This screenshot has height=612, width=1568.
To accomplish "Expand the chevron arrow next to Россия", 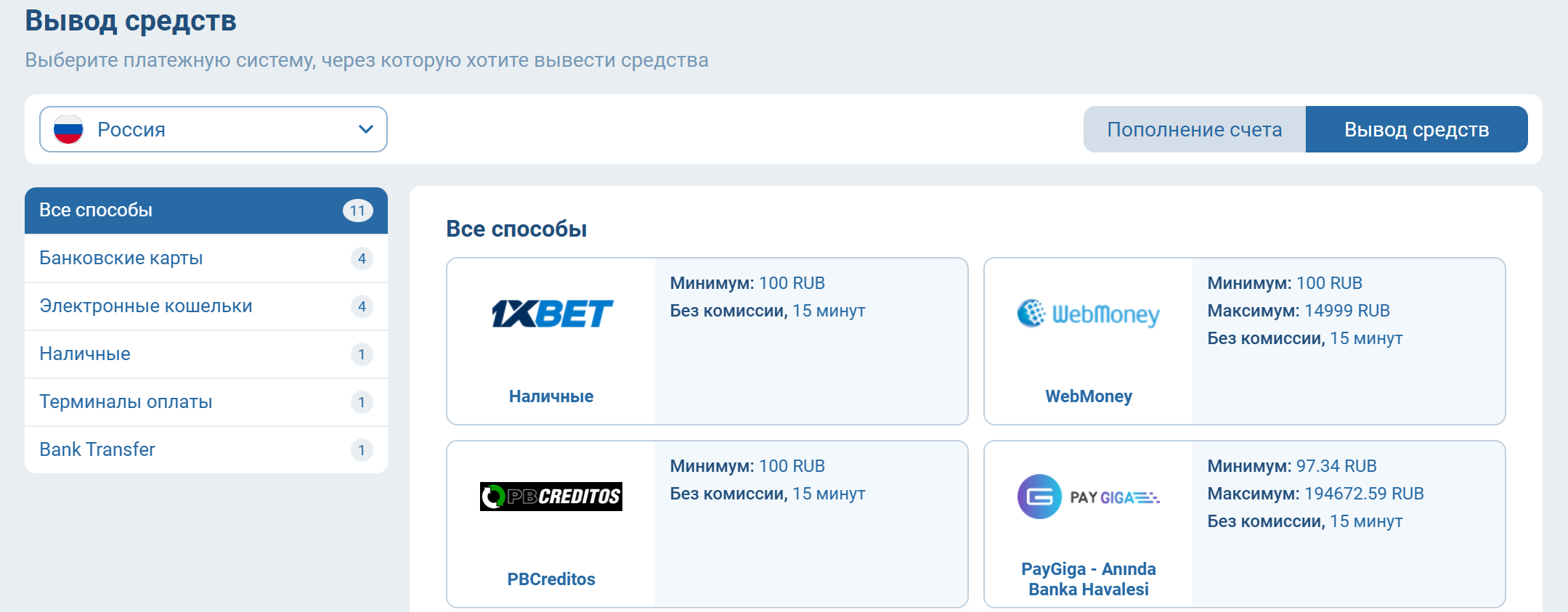I will (x=365, y=129).
